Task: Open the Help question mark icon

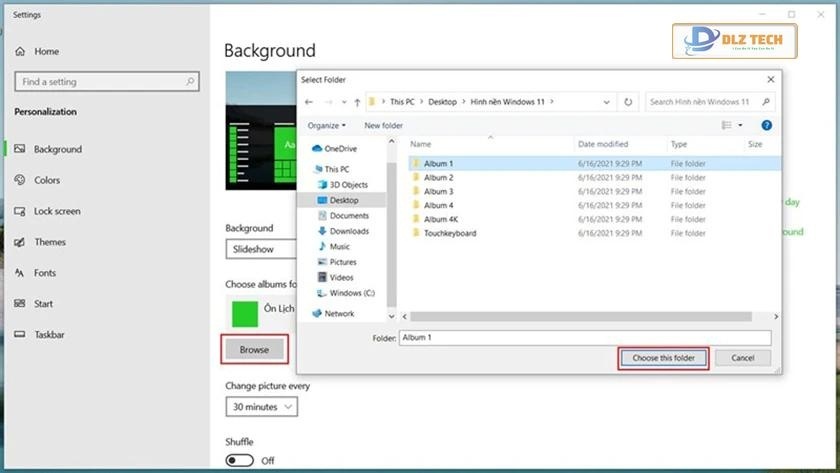Action: pos(766,125)
